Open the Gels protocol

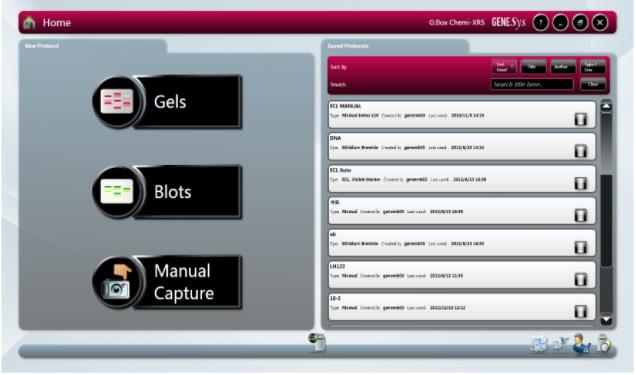click(167, 102)
